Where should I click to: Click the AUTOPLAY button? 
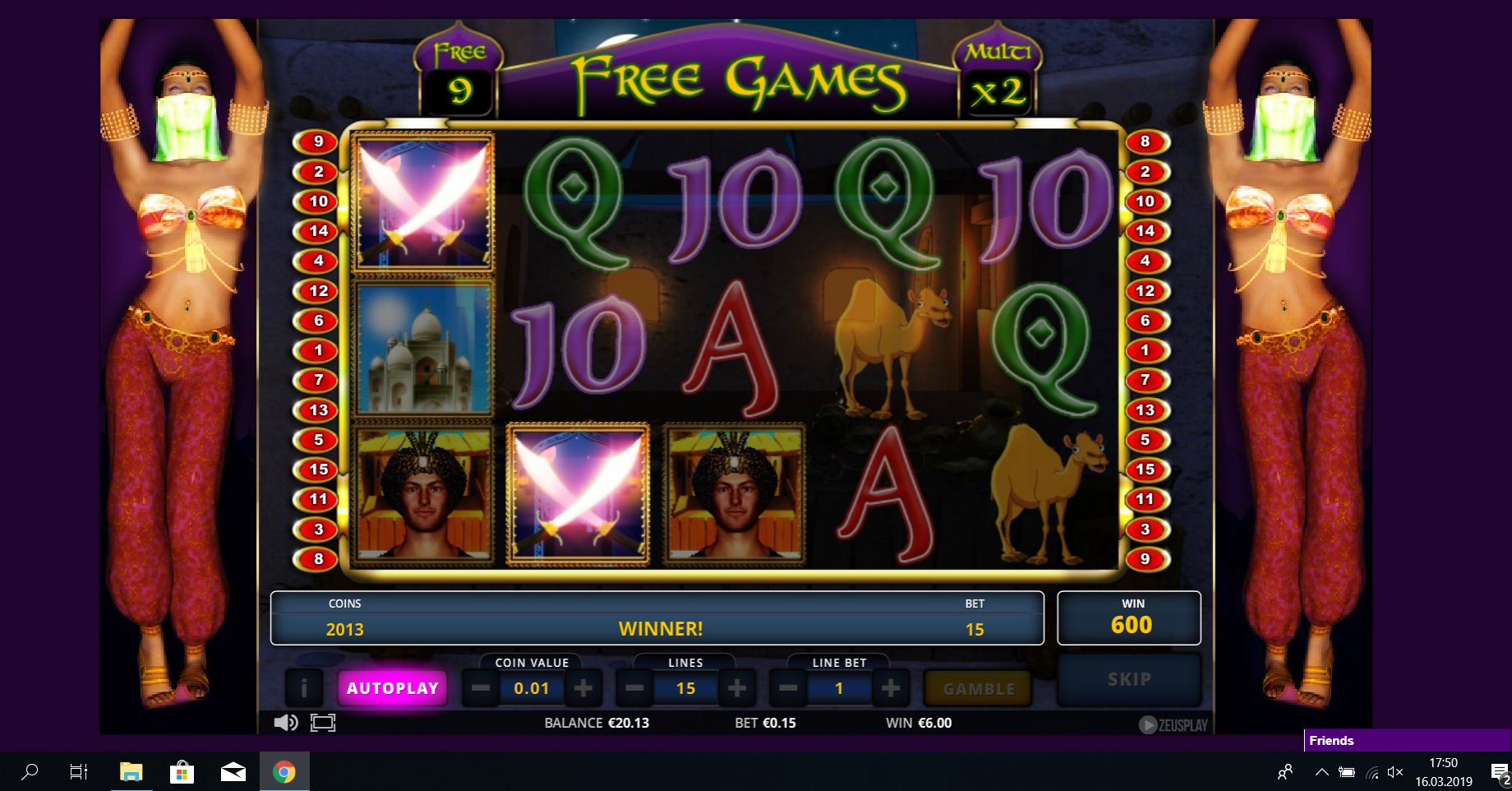pyautogui.click(x=393, y=688)
